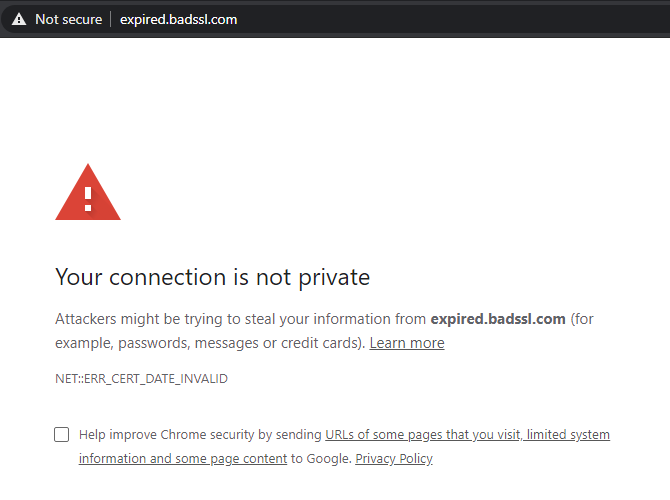Click empty address bar area right of URL
This screenshot has width=670, height=500.
[x=450, y=19]
